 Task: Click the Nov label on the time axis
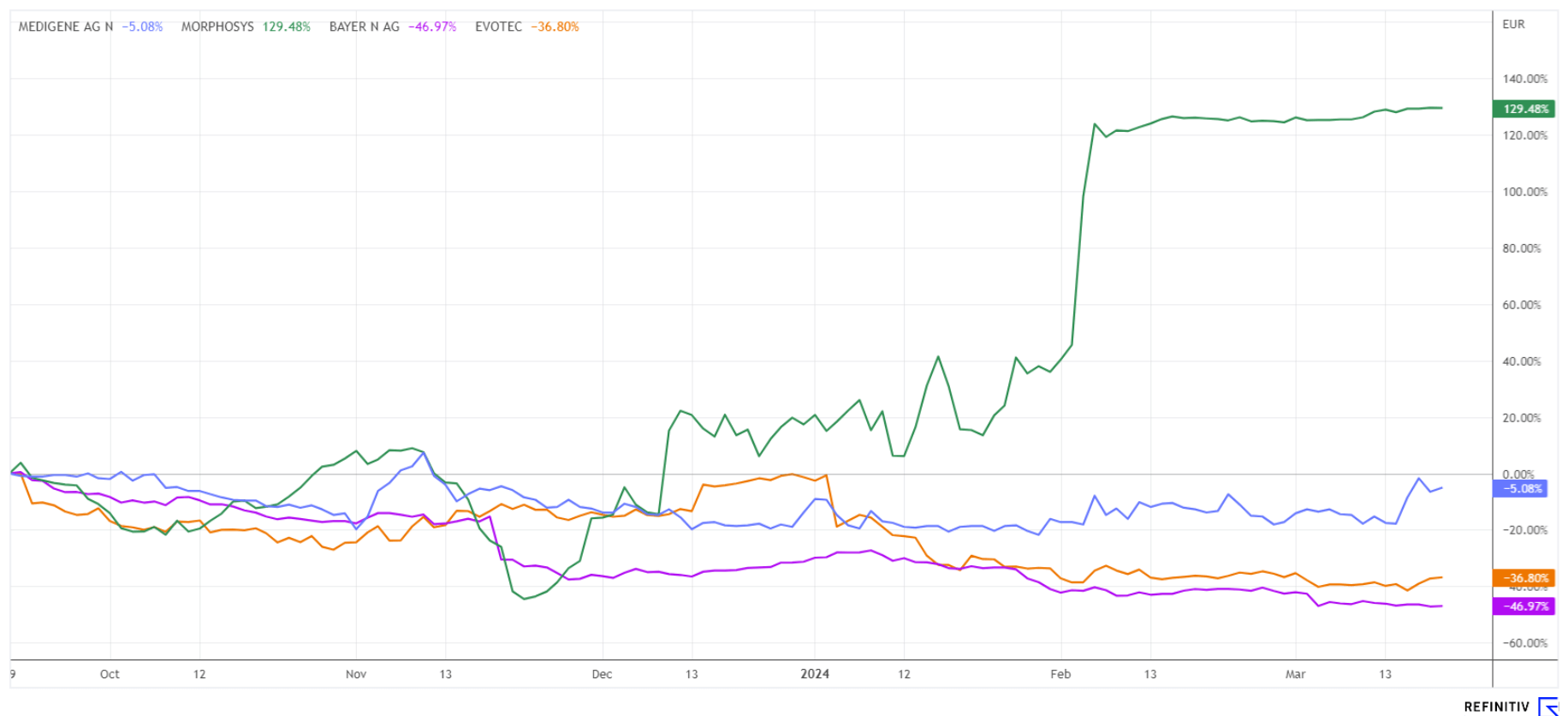coord(356,674)
